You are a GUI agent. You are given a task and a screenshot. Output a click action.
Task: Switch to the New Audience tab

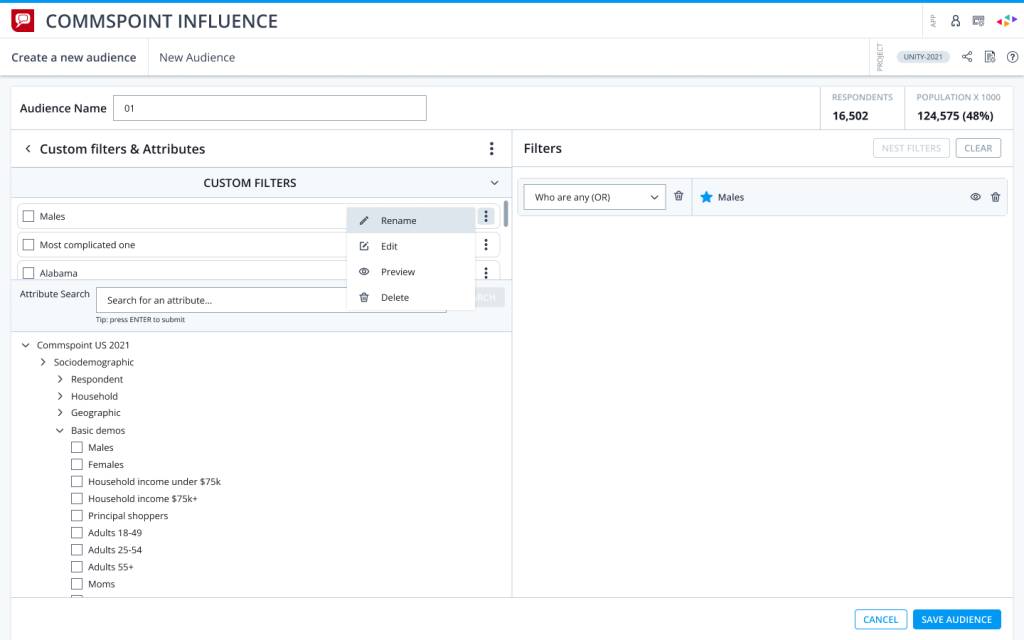pos(197,57)
